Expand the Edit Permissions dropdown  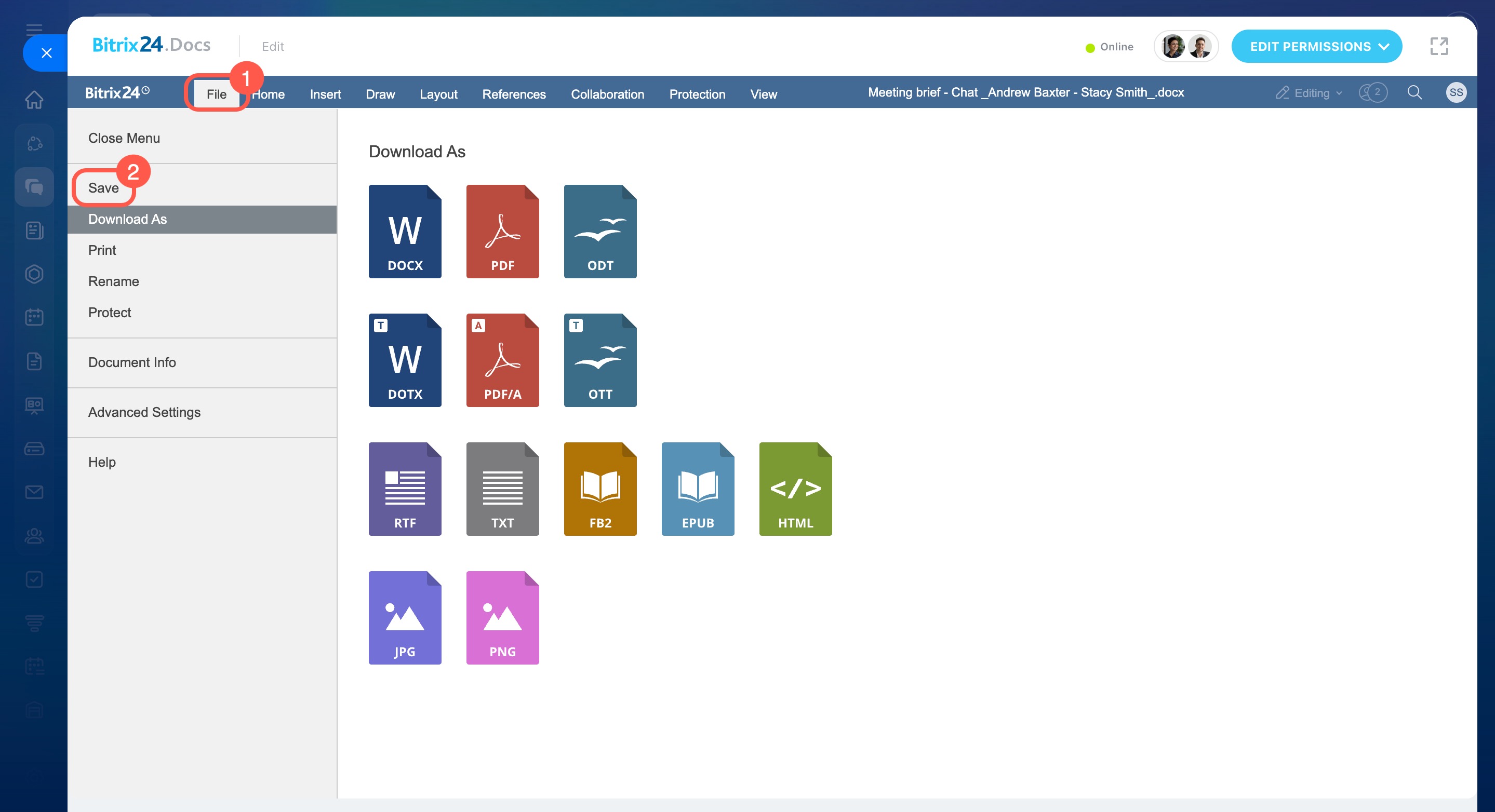point(1316,46)
